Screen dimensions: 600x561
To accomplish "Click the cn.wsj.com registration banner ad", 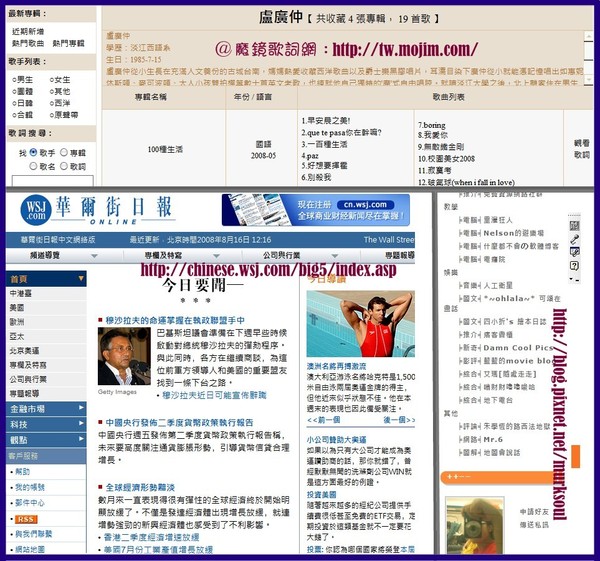I will click(x=316, y=210).
